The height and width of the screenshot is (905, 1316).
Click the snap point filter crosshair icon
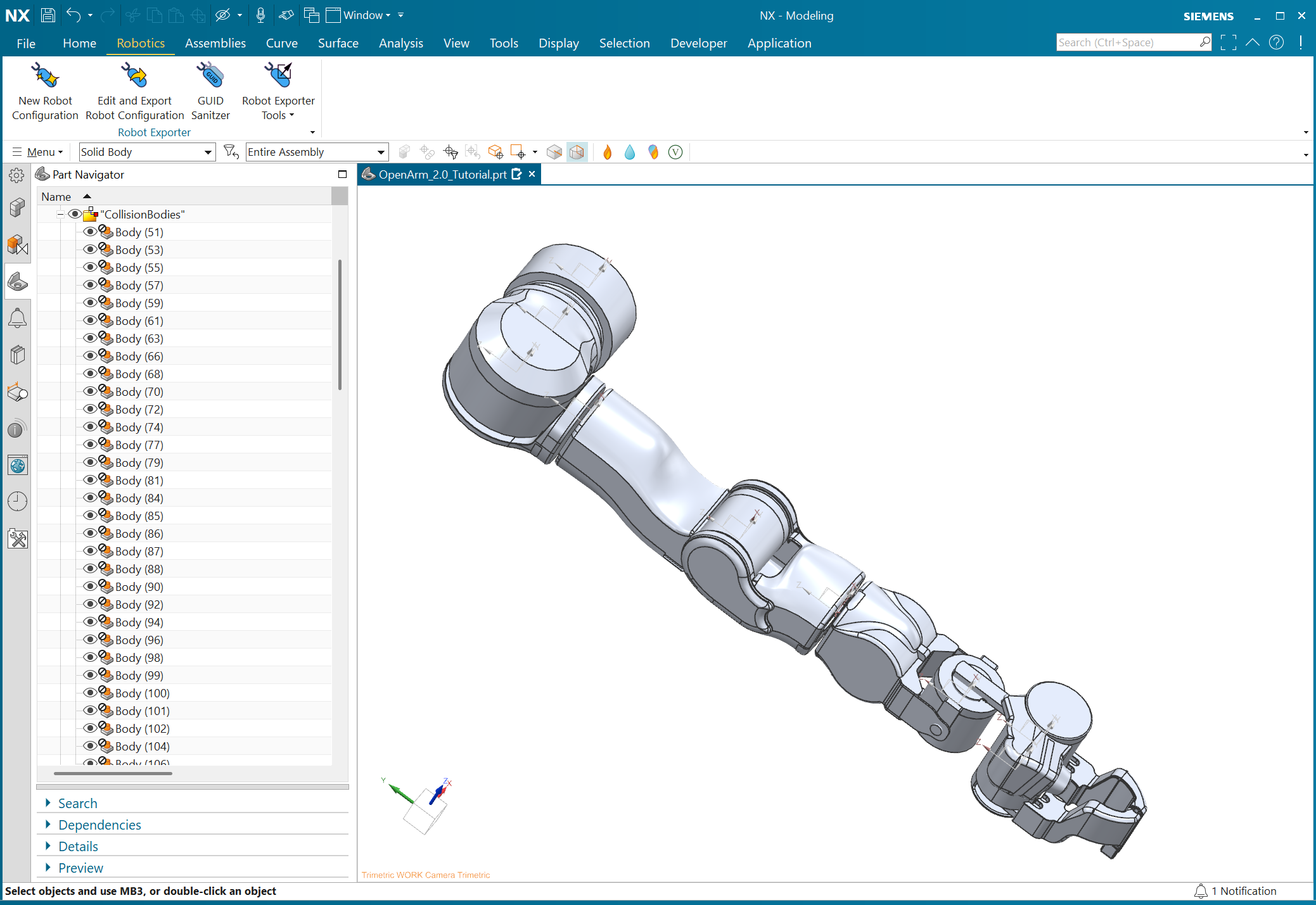(450, 152)
